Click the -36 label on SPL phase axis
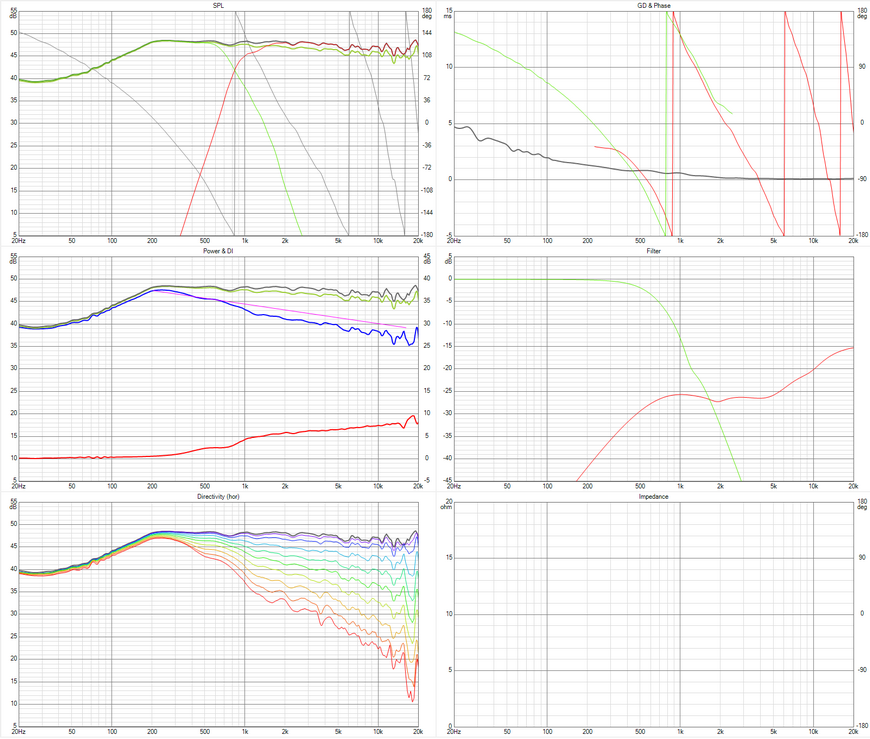Image resolution: width=870 pixels, height=739 pixels. (427, 145)
